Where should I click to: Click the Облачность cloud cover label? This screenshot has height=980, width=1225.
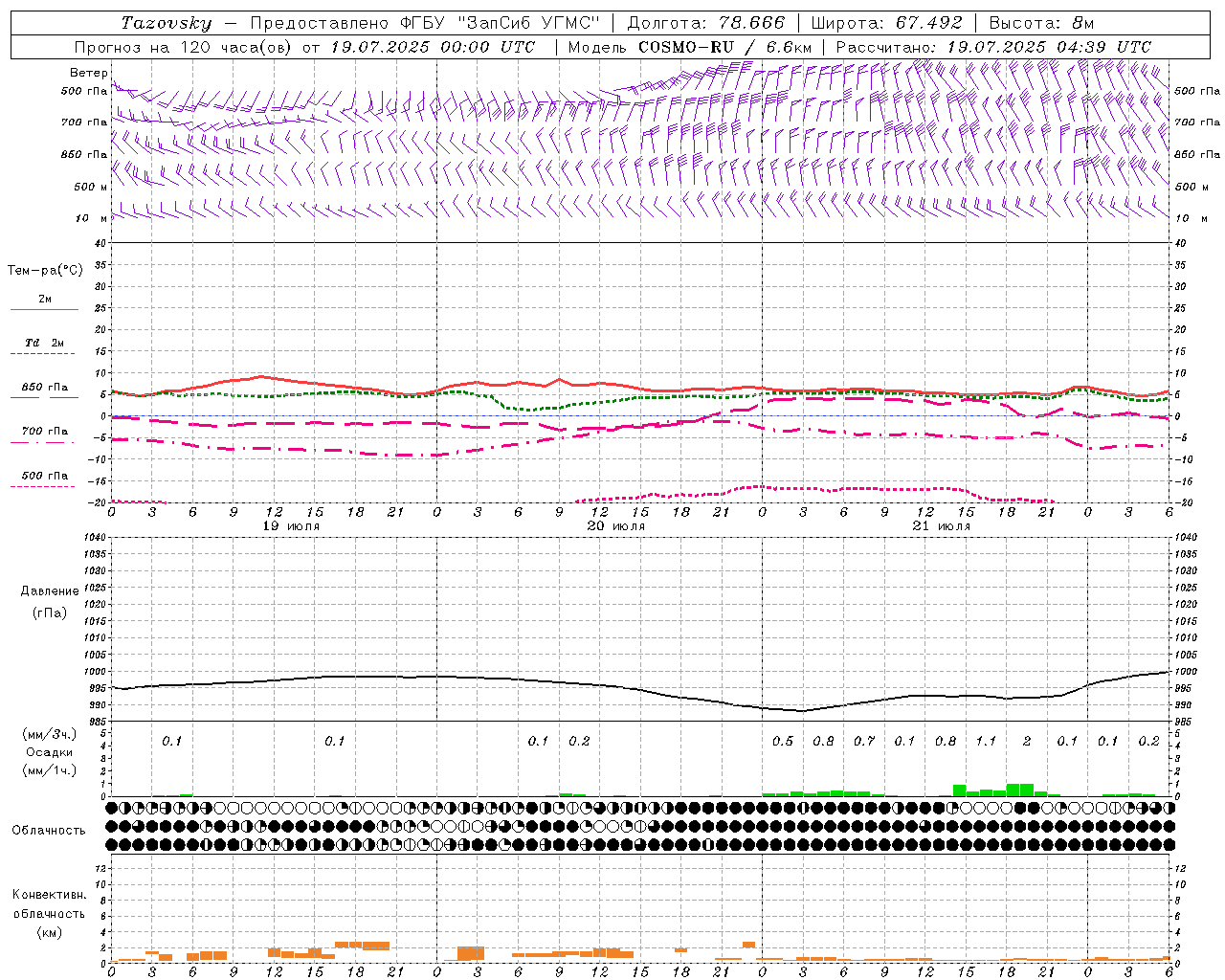click(49, 830)
